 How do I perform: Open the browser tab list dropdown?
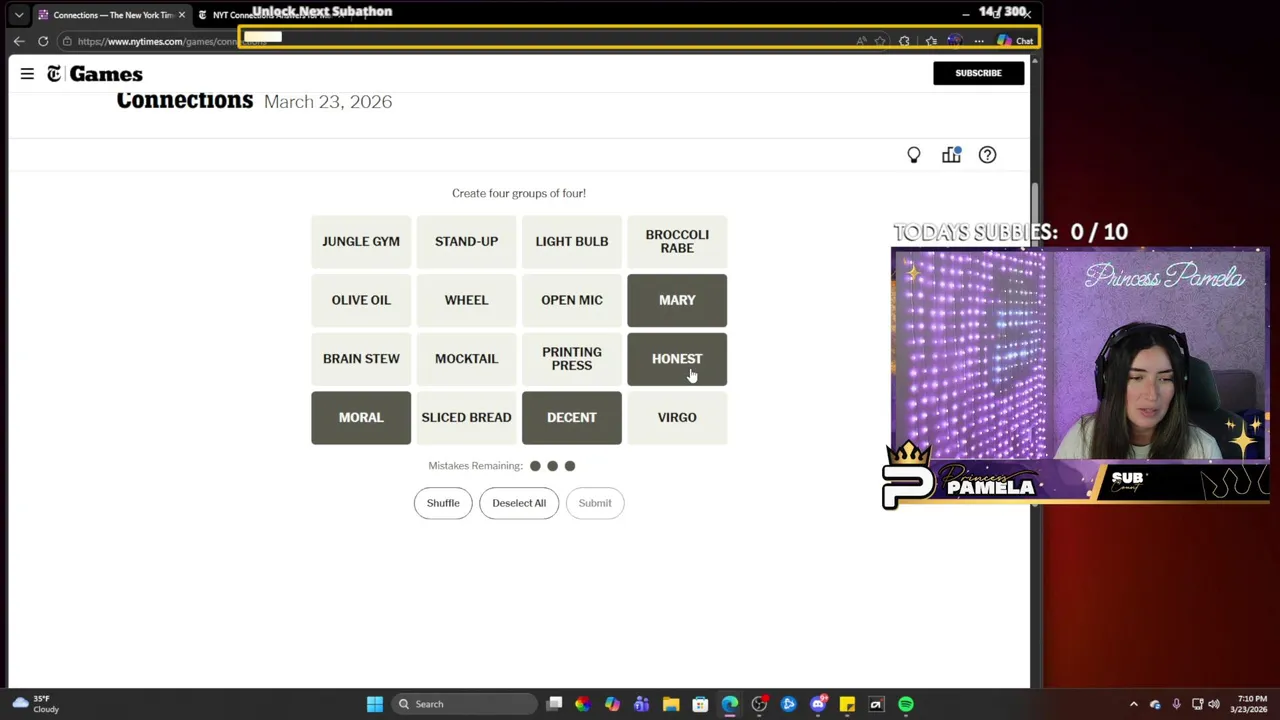pyautogui.click(x=18, y=15)
